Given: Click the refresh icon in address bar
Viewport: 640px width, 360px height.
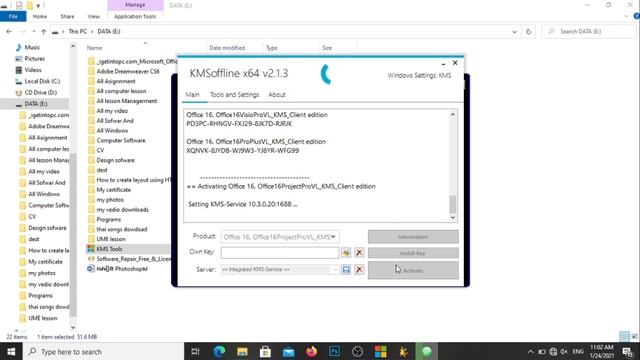Looking at the screenshot, I should (x=529, y=31).
